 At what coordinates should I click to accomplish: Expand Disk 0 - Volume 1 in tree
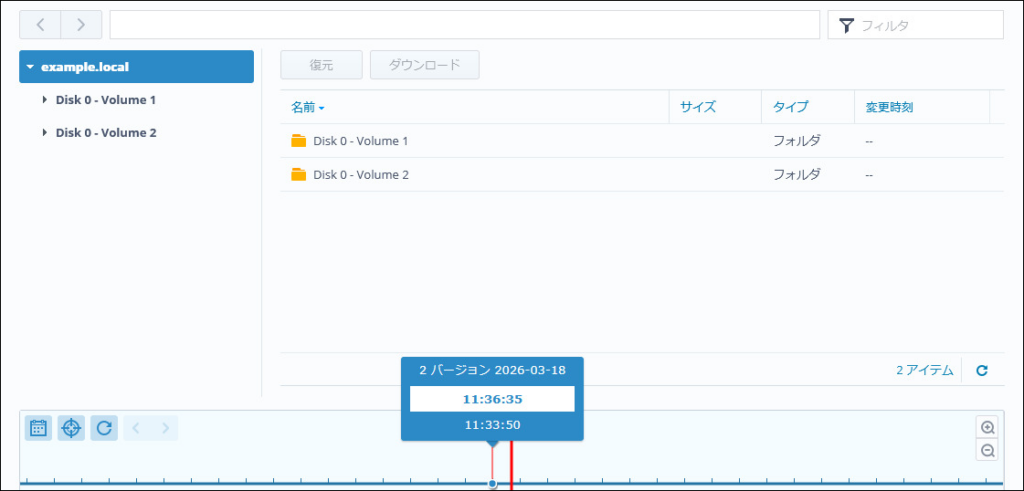[x=45, y=100]
